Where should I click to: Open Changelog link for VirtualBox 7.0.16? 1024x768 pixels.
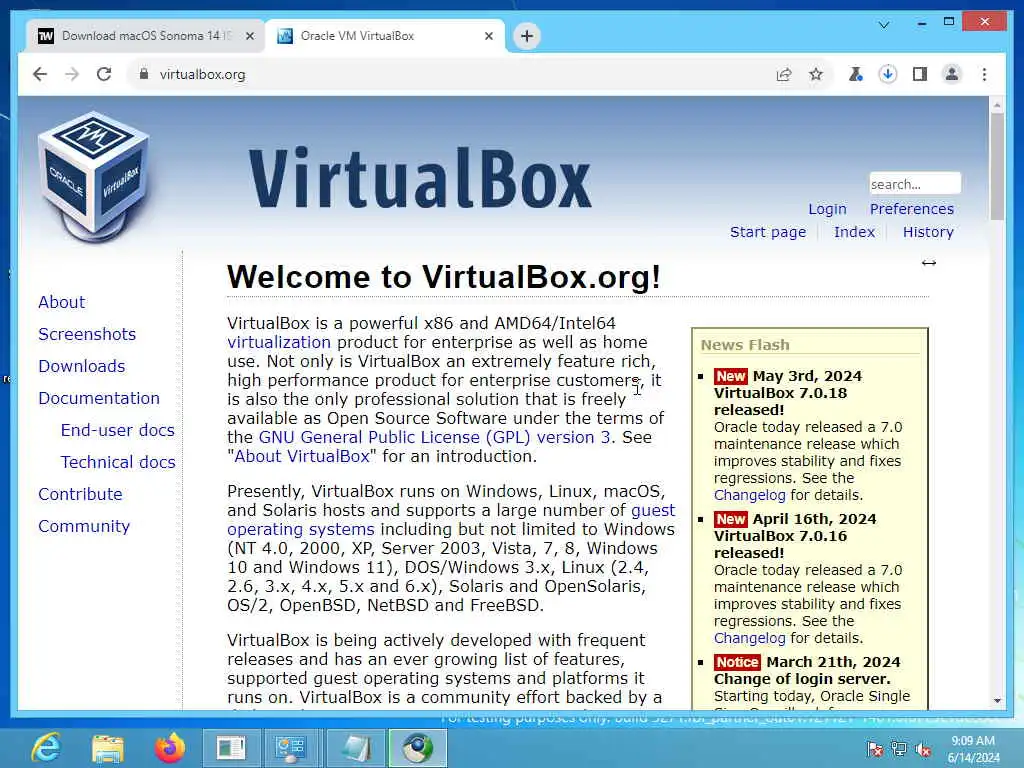point(749,638)
